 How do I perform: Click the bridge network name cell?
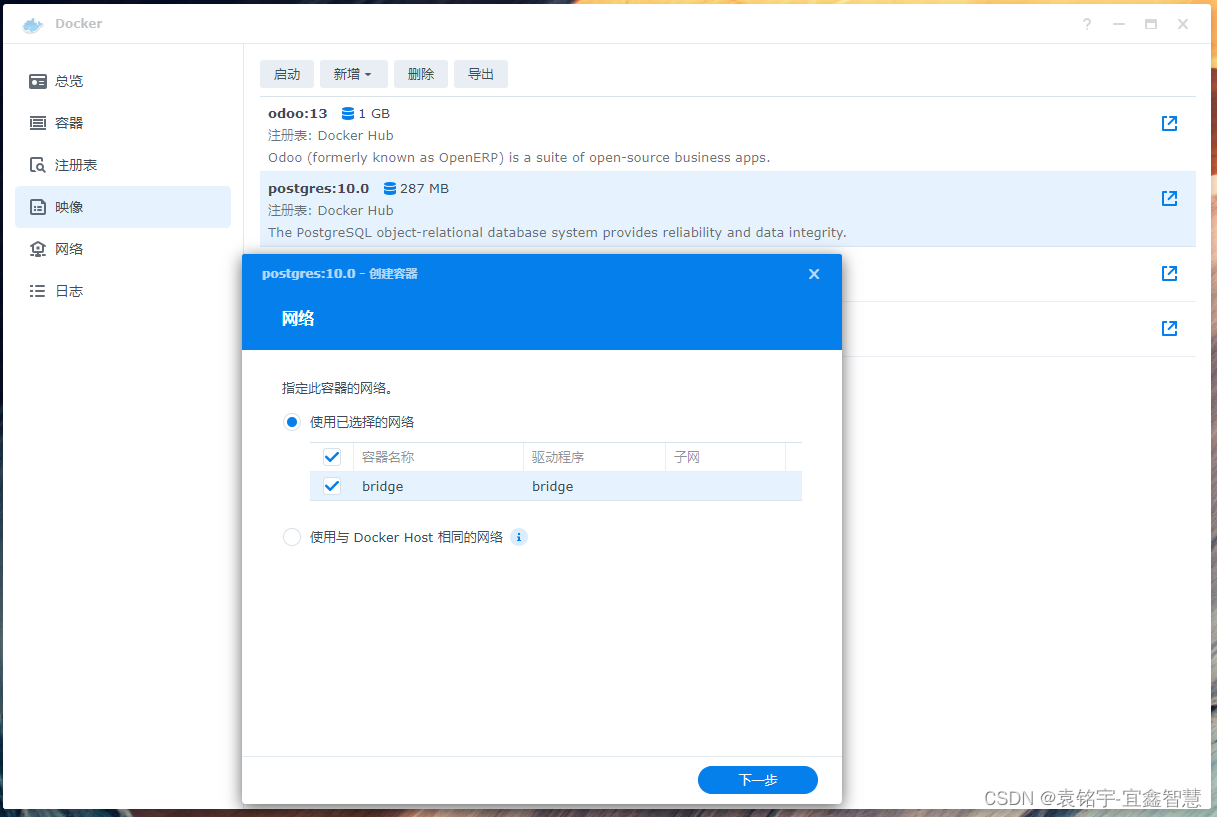click(x=382, y=486)
